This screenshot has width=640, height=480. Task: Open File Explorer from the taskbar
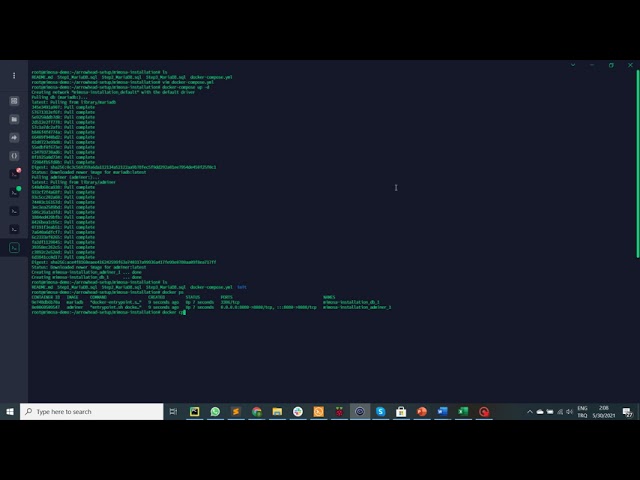277,411
